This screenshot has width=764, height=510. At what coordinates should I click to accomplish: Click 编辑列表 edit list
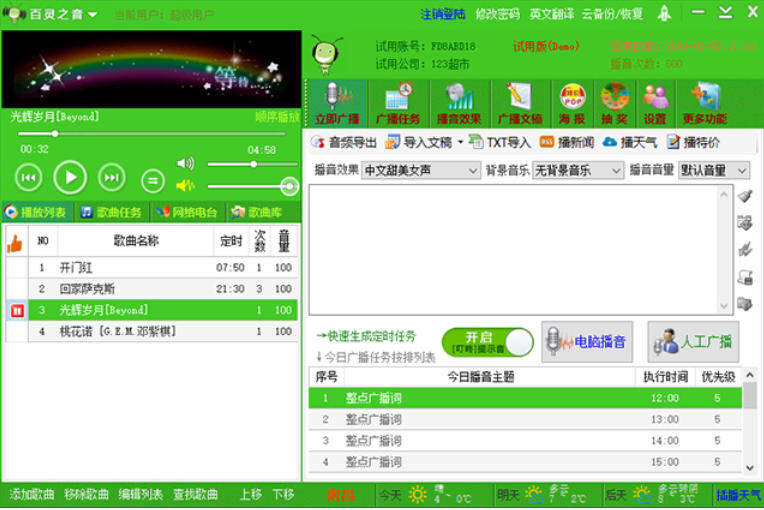[x=140, y=495]
